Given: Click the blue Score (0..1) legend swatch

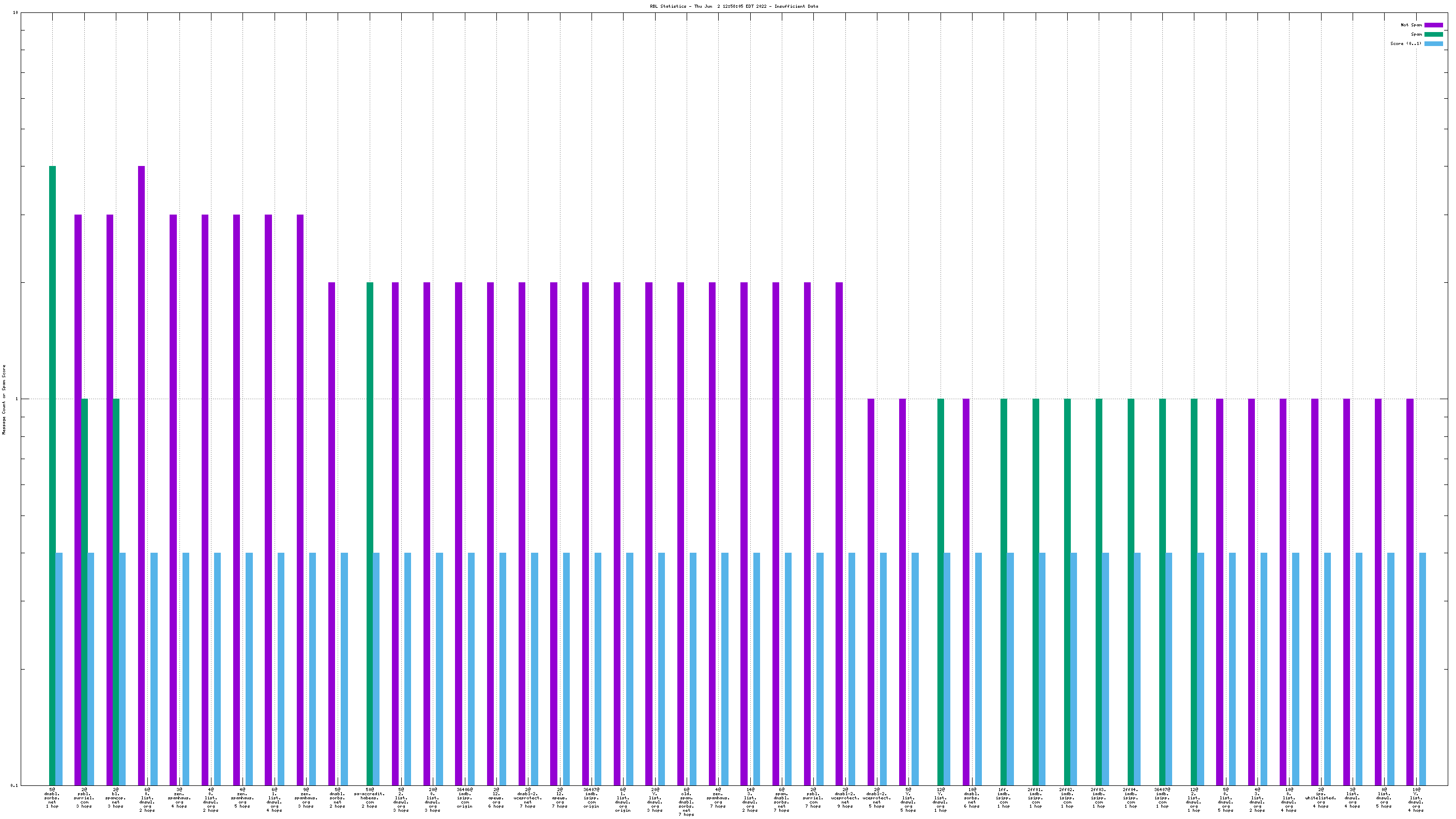Looking at the screenshot, I should pos(1433,43).
